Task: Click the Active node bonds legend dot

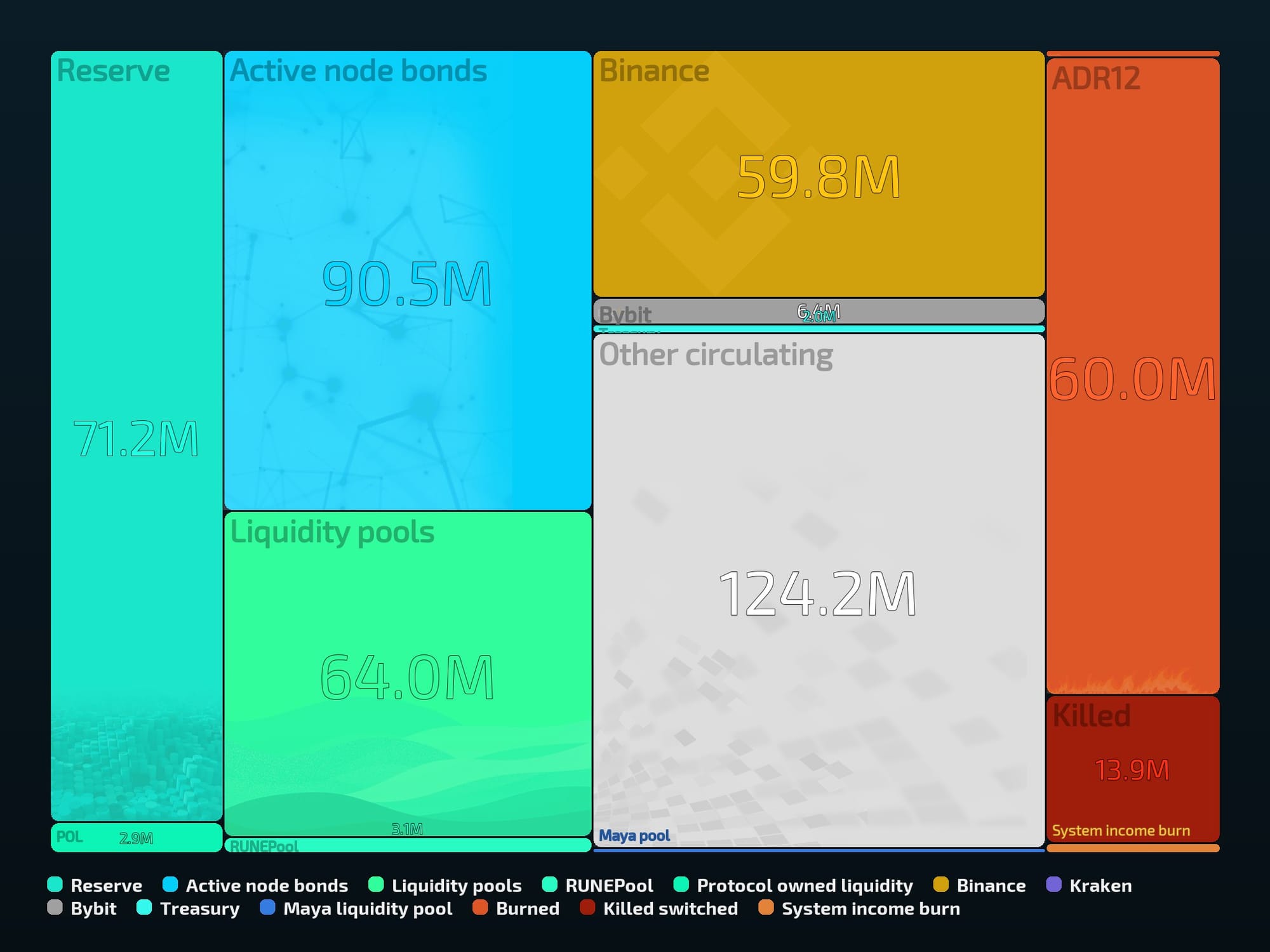Action: [x=170, y=884]
